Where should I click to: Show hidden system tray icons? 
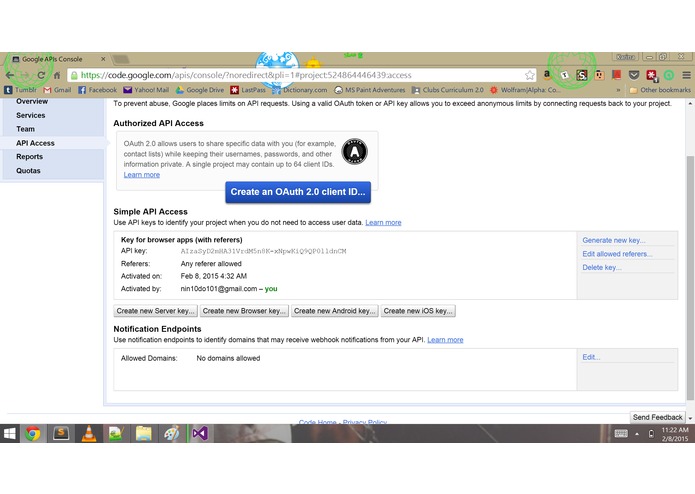tap(637, 434)
